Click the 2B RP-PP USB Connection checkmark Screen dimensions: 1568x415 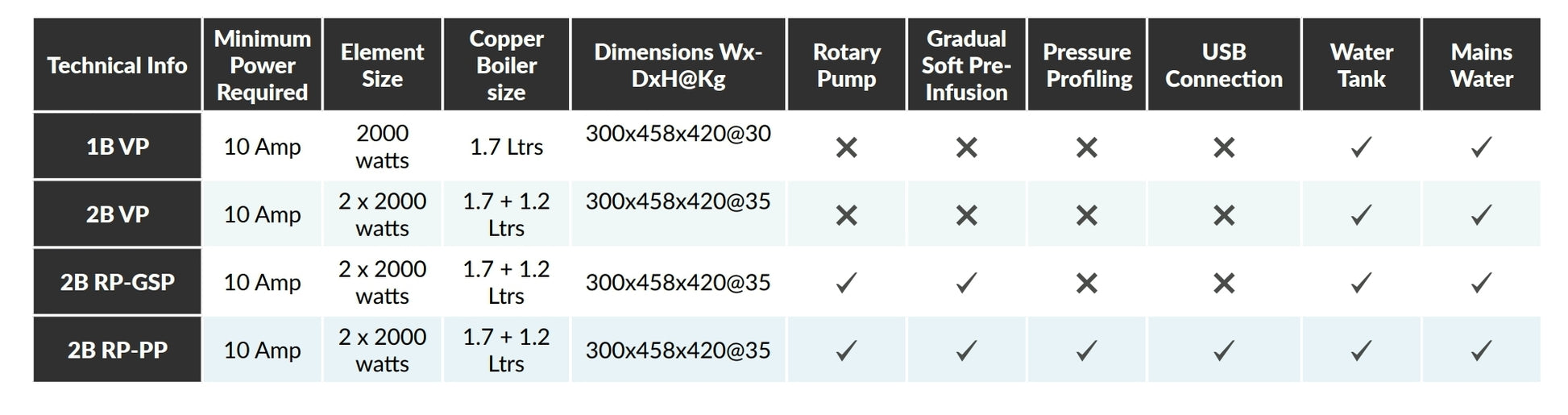1224,350
